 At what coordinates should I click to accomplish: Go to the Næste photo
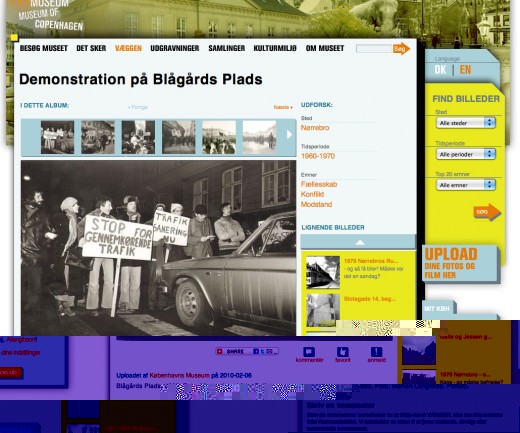click(x=283, y=107)
